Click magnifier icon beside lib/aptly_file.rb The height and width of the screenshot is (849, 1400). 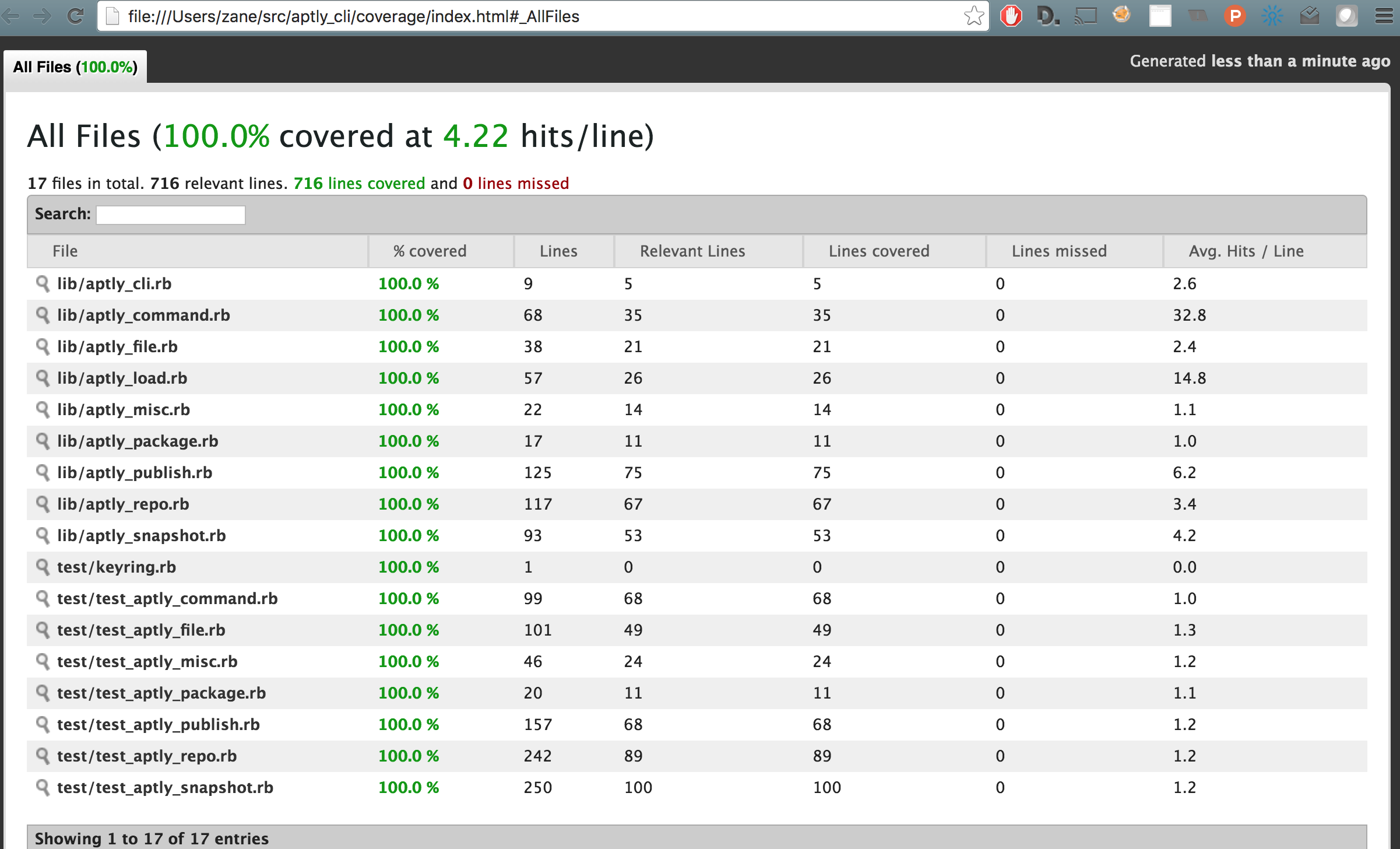coord(42,347)
